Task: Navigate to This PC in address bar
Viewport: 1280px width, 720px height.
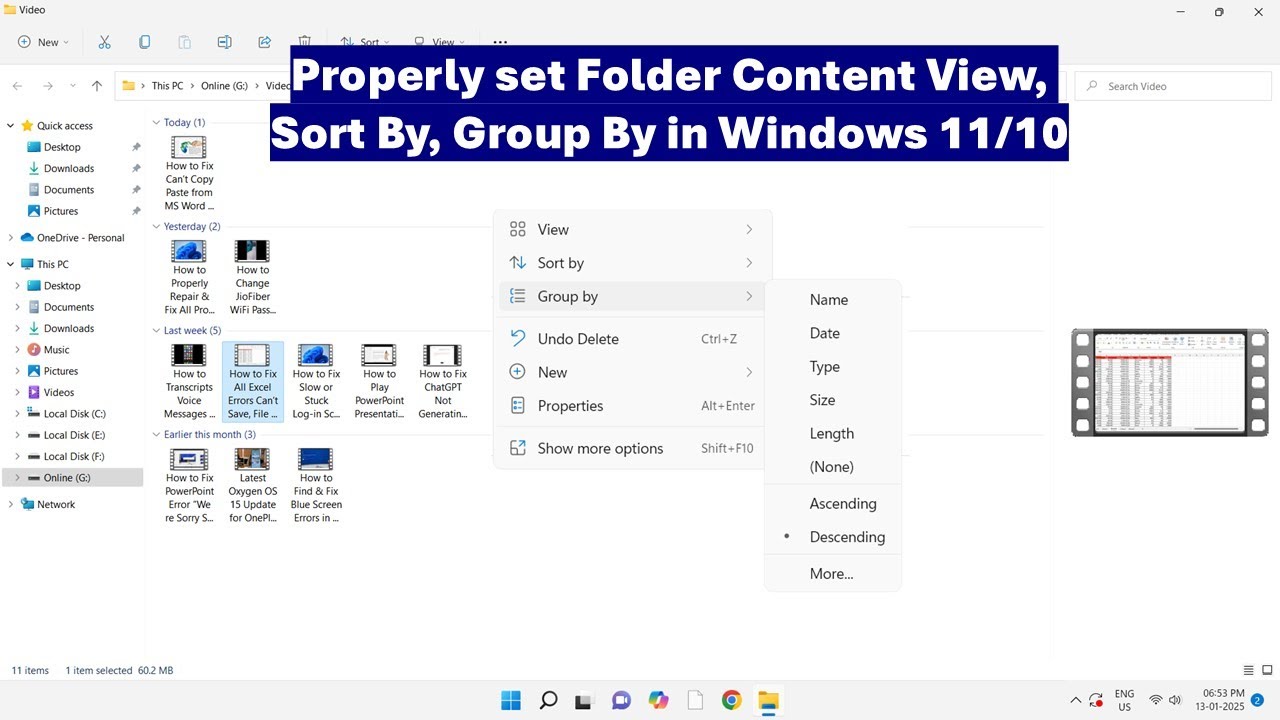Action: click(167, 86)
